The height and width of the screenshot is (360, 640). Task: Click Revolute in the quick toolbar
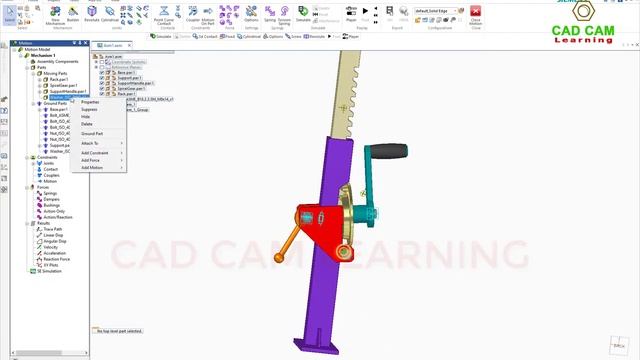coord(314,37)
